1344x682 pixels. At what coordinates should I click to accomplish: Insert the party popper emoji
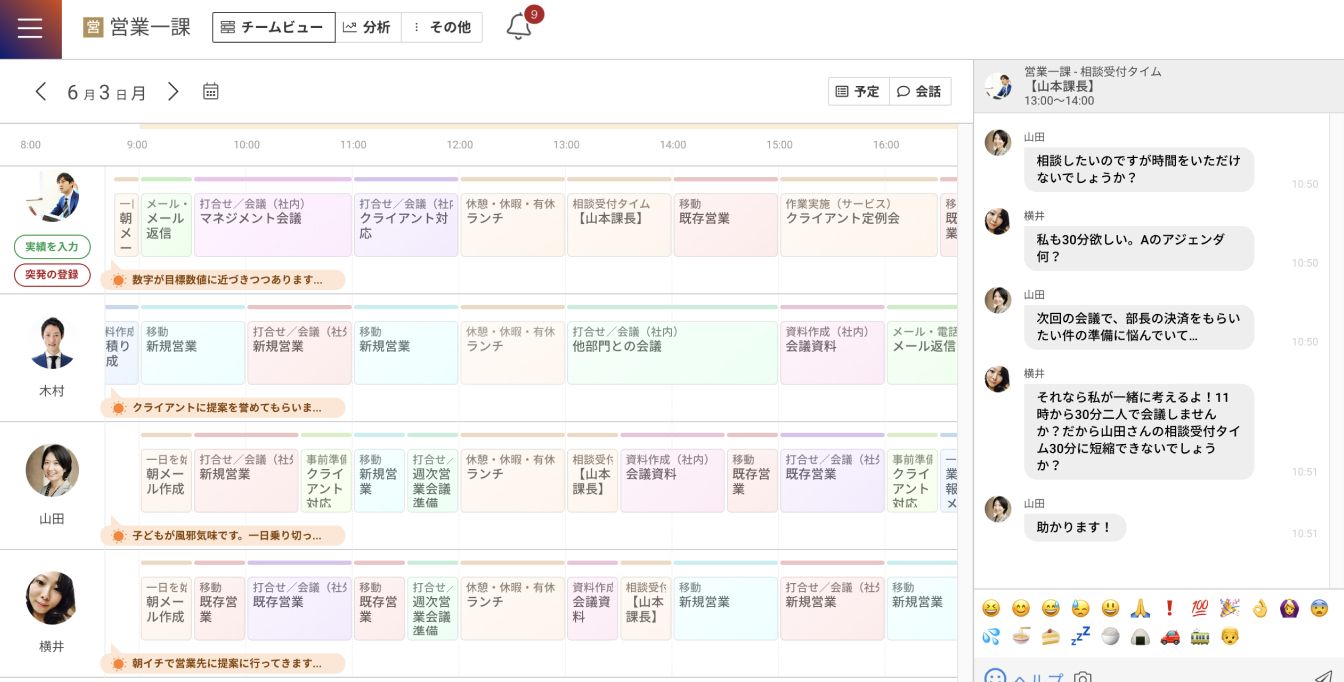click(1229, 608)
